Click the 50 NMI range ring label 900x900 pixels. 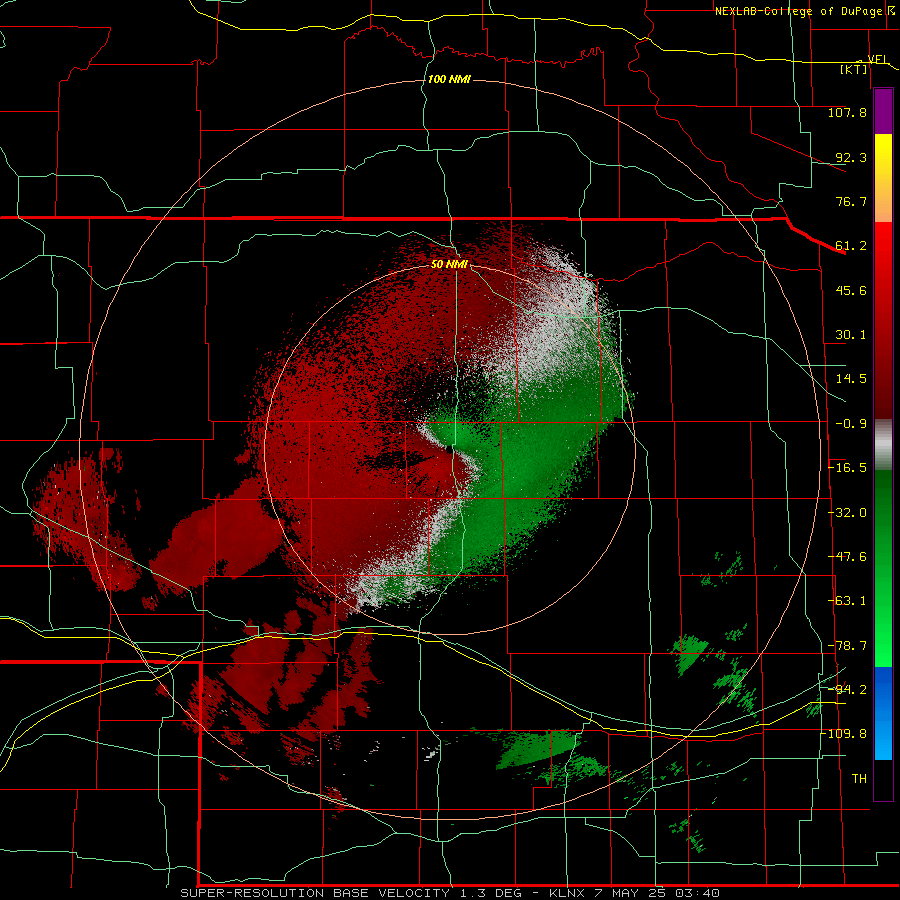(x=449, y=264)
